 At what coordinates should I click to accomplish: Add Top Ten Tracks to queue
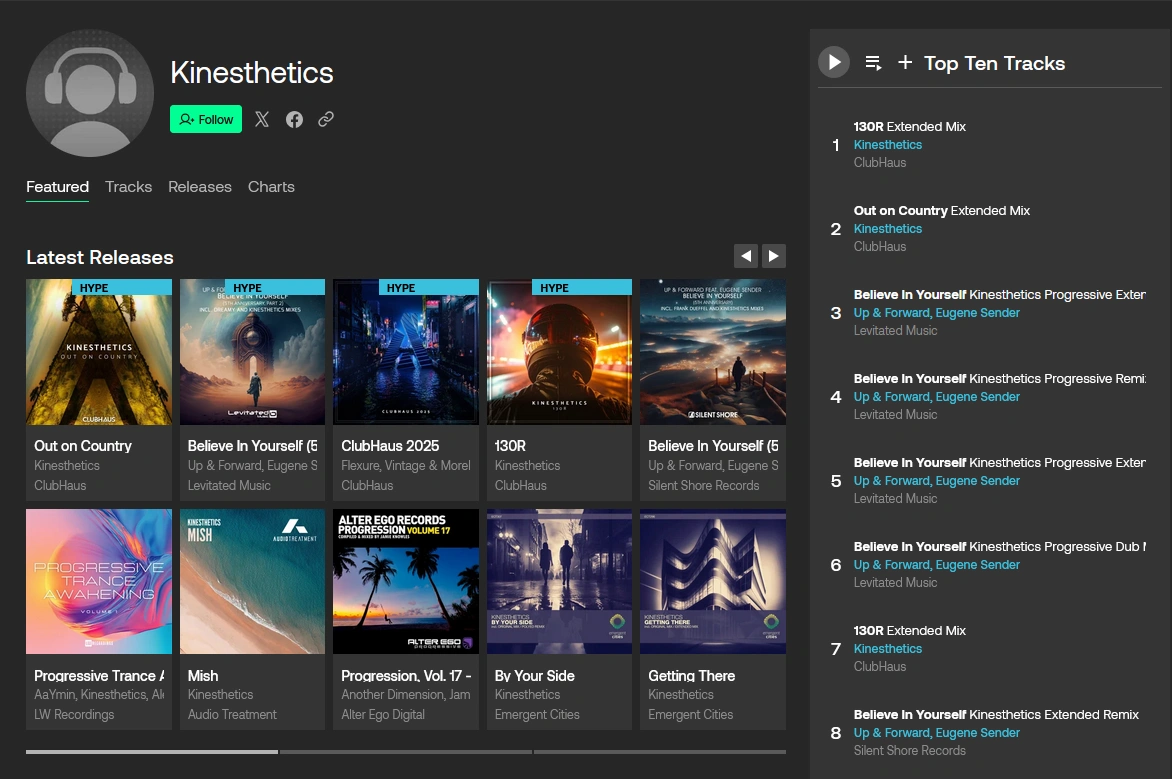click(x=873, y=63)
